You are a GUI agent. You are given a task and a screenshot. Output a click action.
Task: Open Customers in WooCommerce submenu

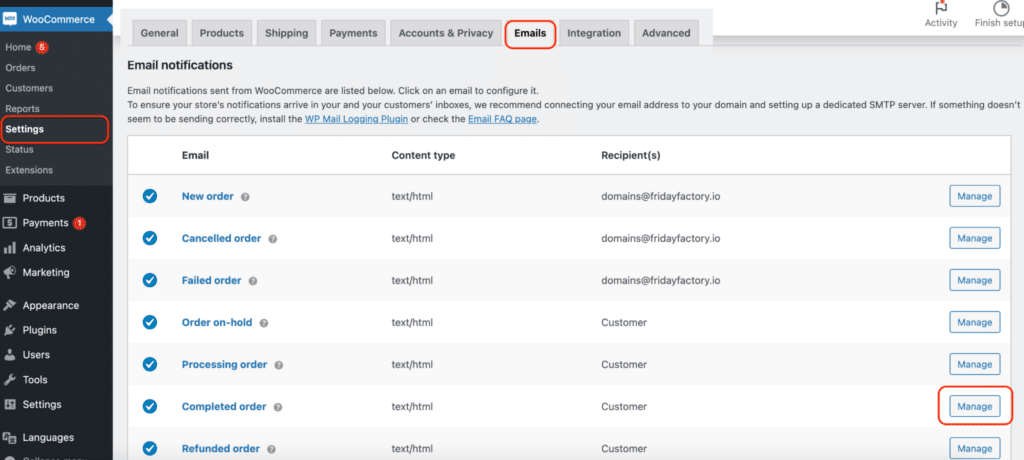(x=29, y=88)
